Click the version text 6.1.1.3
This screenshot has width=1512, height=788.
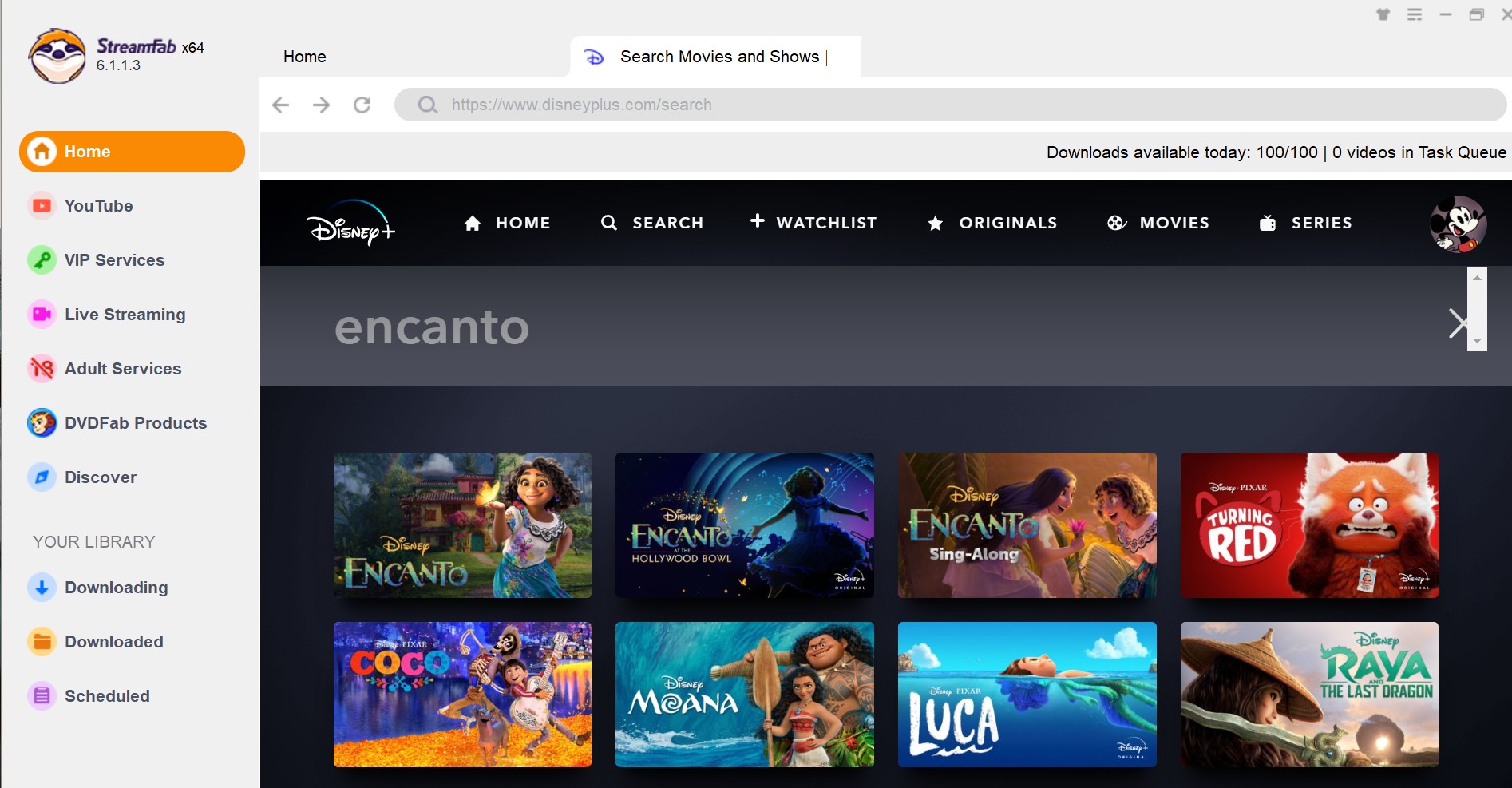pos(118,65)
